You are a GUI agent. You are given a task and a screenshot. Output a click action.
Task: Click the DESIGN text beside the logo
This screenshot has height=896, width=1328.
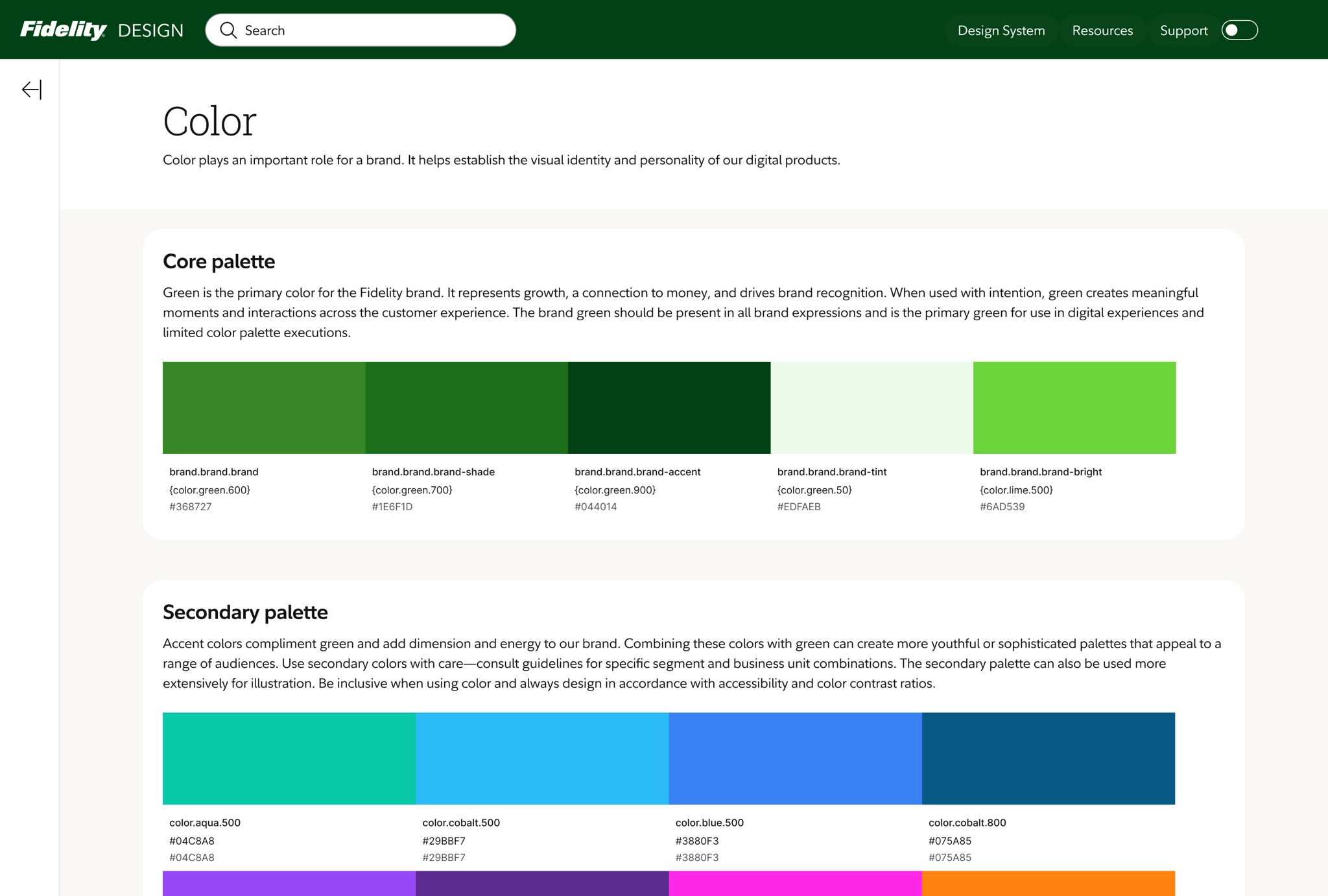click(x=150, y=30)
